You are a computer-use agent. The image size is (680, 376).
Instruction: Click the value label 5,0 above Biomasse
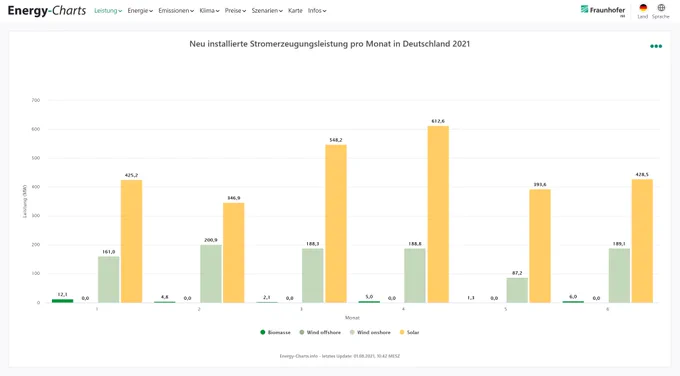coord(369,297)
